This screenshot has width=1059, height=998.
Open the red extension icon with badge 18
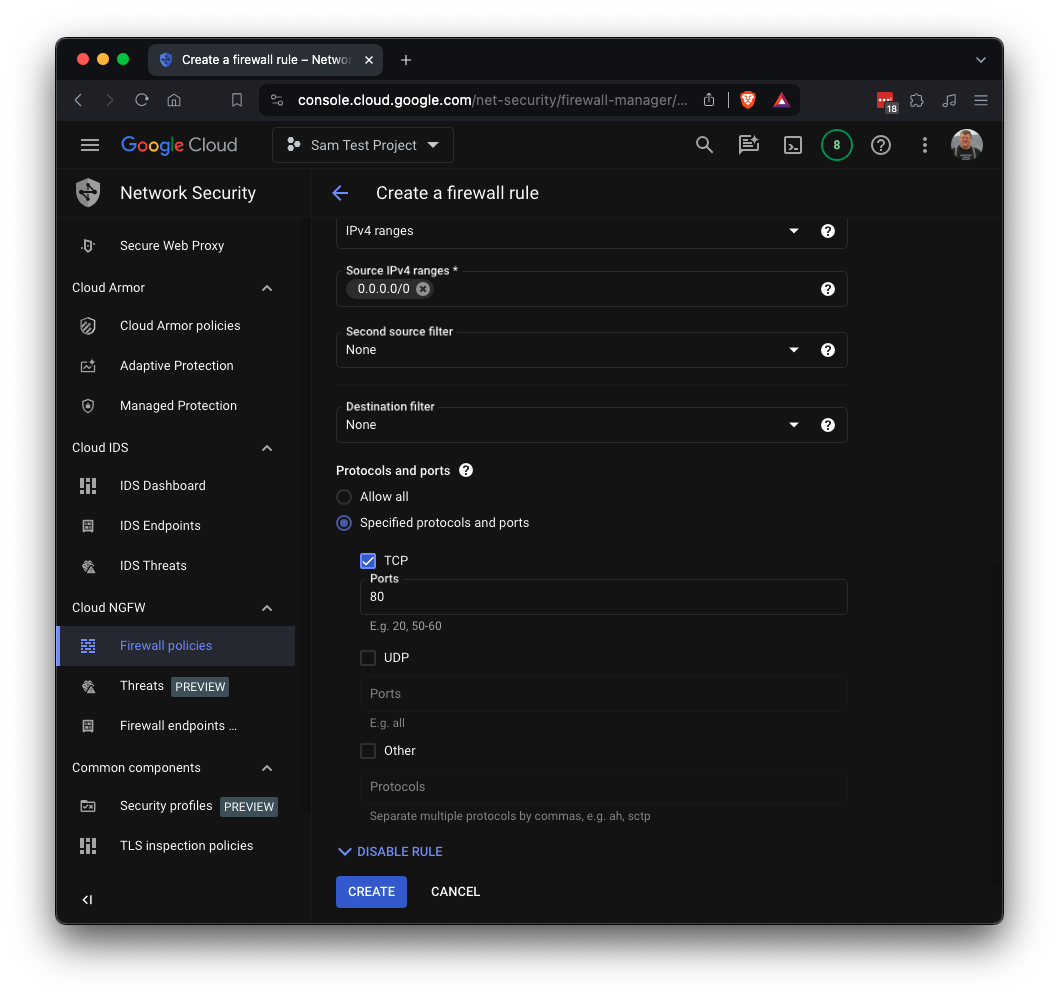[886, 102]
